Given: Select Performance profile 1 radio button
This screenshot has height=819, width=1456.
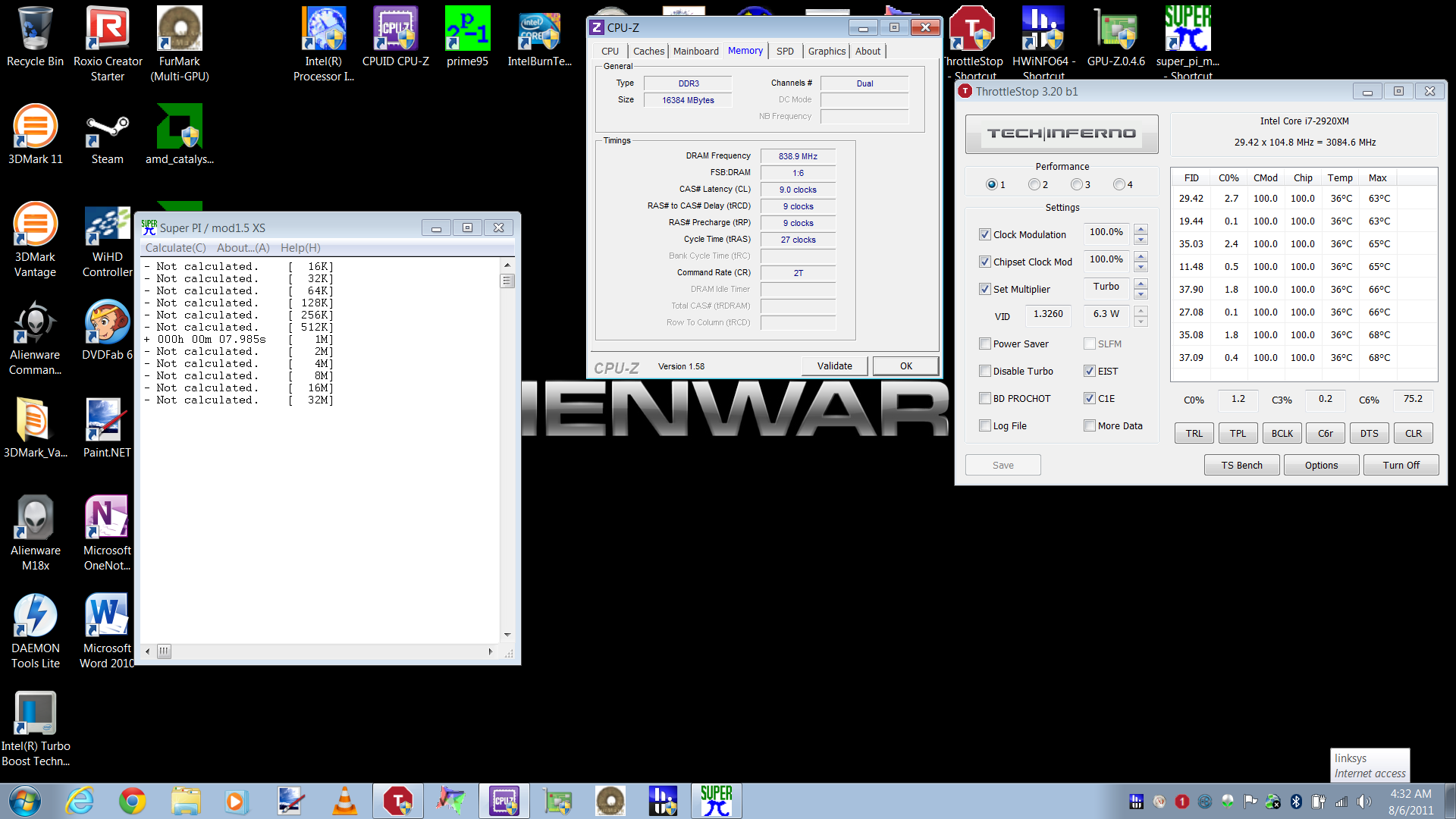Looking at the screenshot, I should click(991, 184).
